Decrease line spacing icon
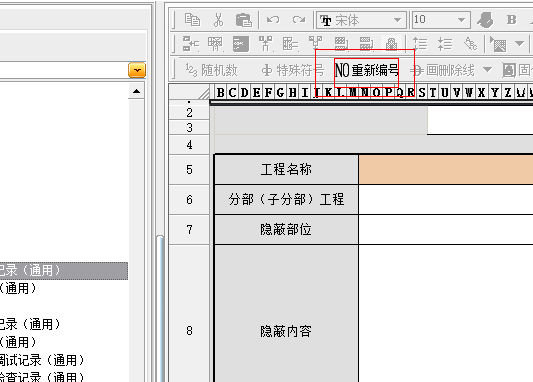The image size is (533, 382). 445,44
